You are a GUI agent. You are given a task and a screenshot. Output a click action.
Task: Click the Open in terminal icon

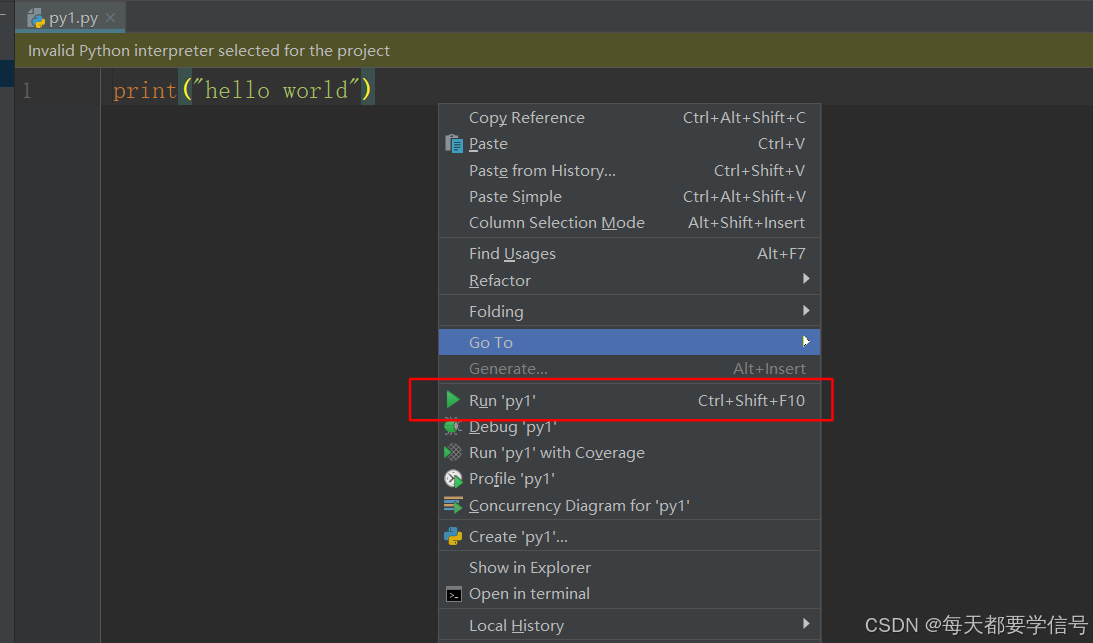tap(454, 595)
